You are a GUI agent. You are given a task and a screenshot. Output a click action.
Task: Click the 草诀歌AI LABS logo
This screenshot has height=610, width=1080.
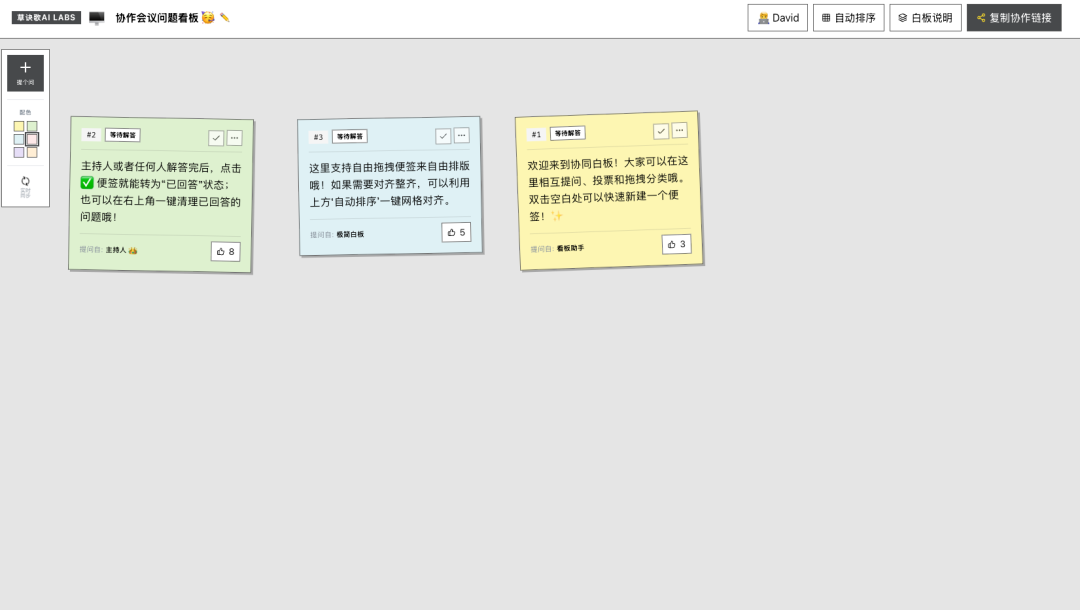coord(46,18)
